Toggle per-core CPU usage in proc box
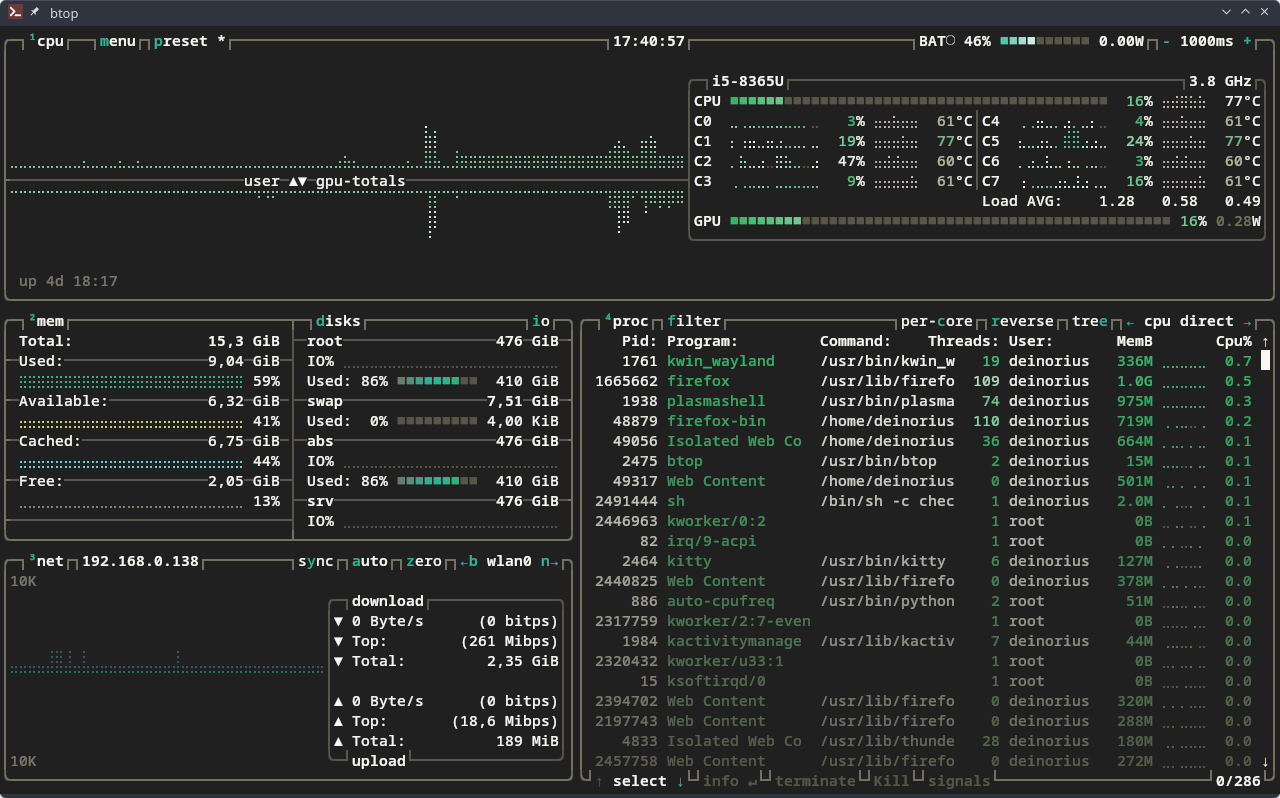Viewport: 1280px width, 798px height. [936, 321]
